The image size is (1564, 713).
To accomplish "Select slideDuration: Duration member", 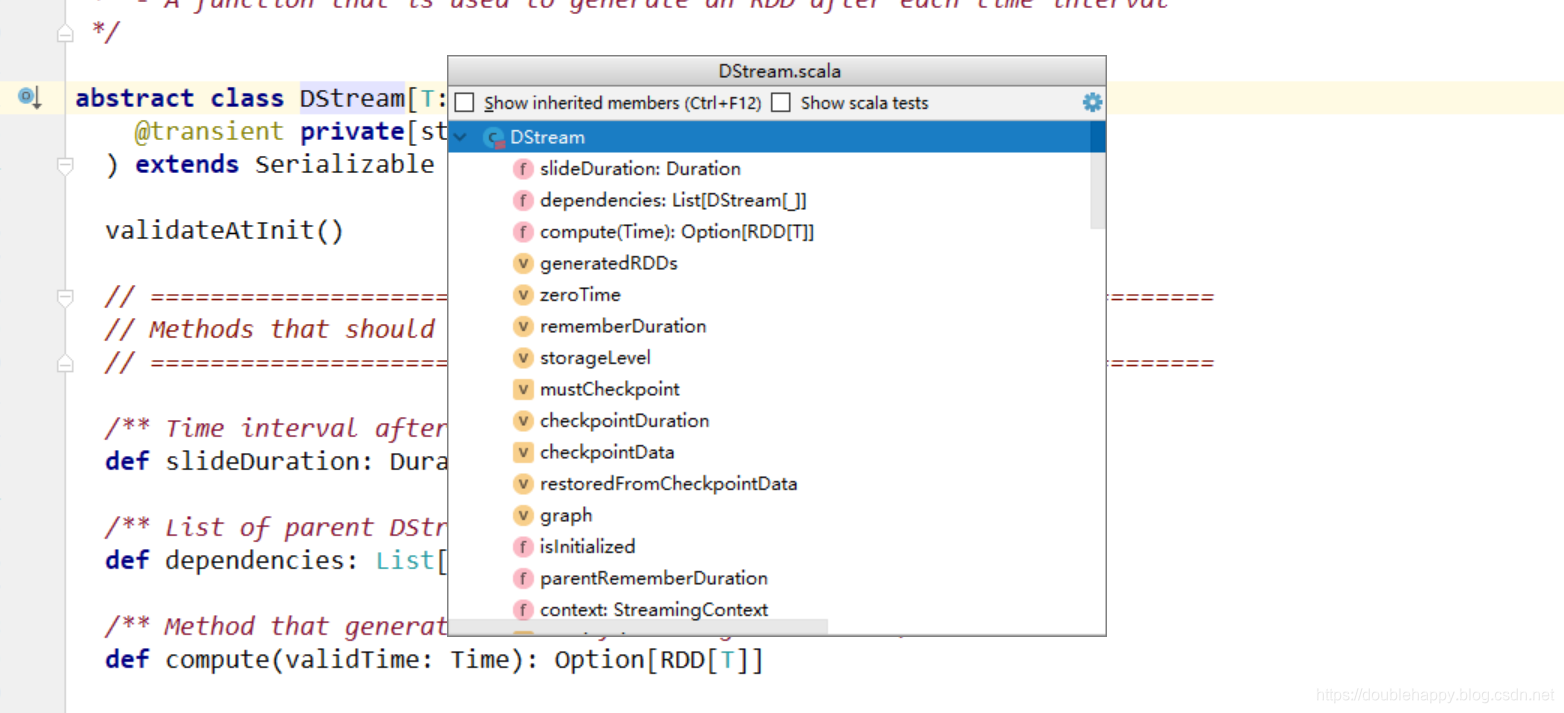I will 640,169.
